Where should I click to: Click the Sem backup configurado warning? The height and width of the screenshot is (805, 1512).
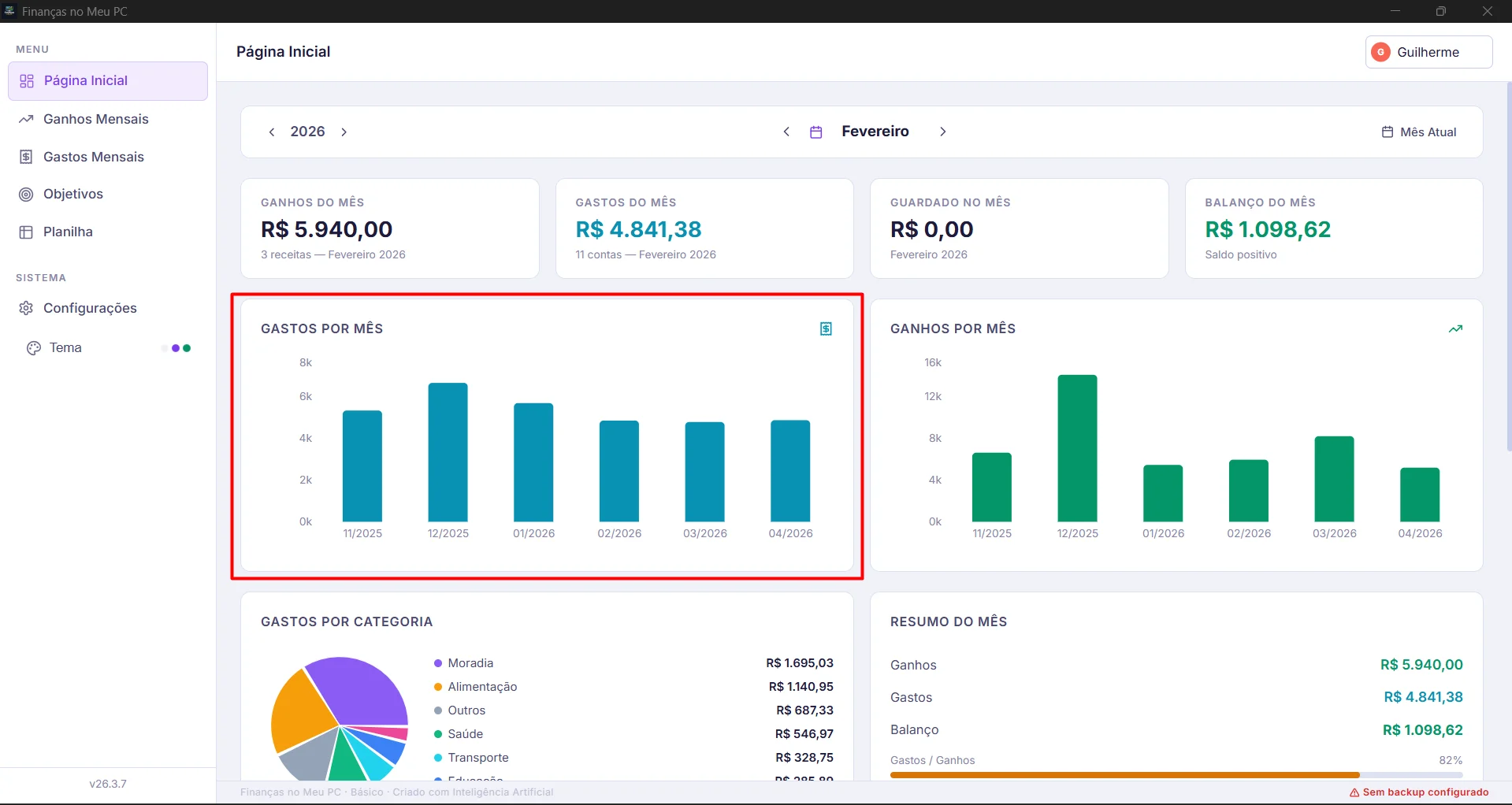[1419, 792]
